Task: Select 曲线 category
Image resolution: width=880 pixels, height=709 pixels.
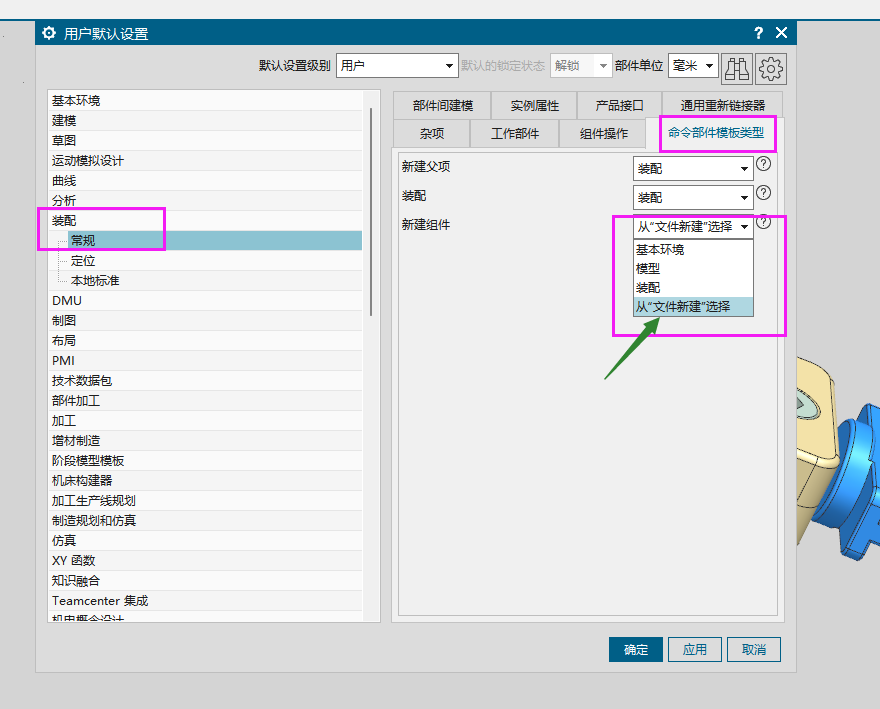Action: [205, 181]
